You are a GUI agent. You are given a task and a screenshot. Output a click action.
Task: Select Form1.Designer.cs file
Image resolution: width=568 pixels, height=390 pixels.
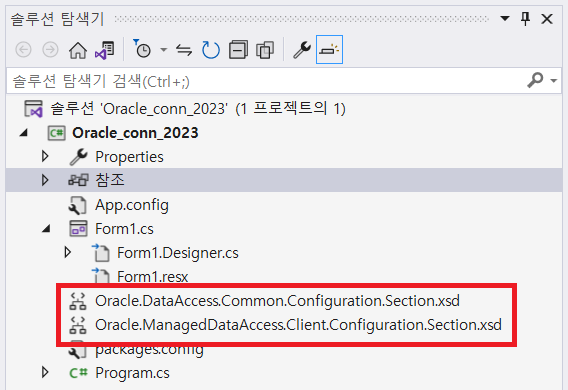[x=178, y=253]
